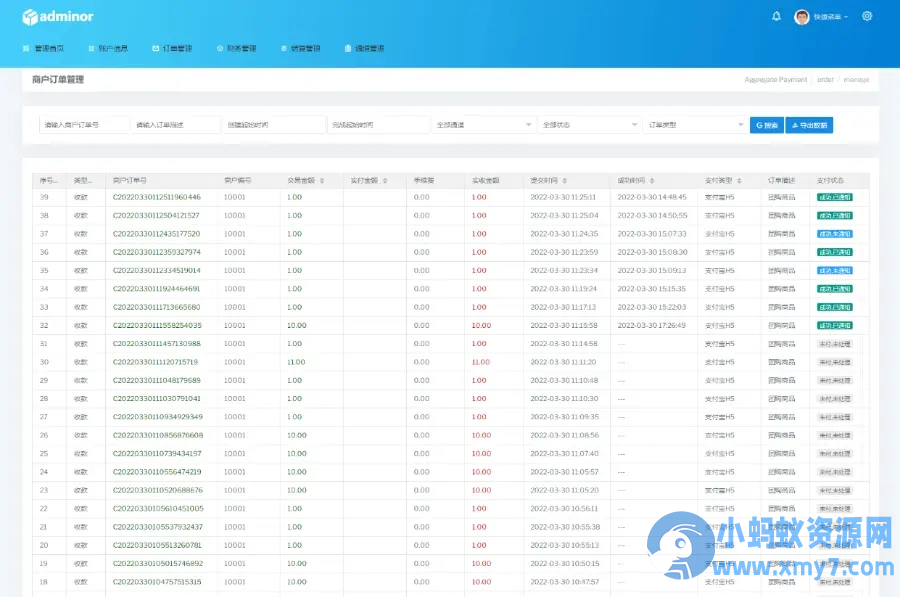Click gray status badge in row 26

point(835,435)
